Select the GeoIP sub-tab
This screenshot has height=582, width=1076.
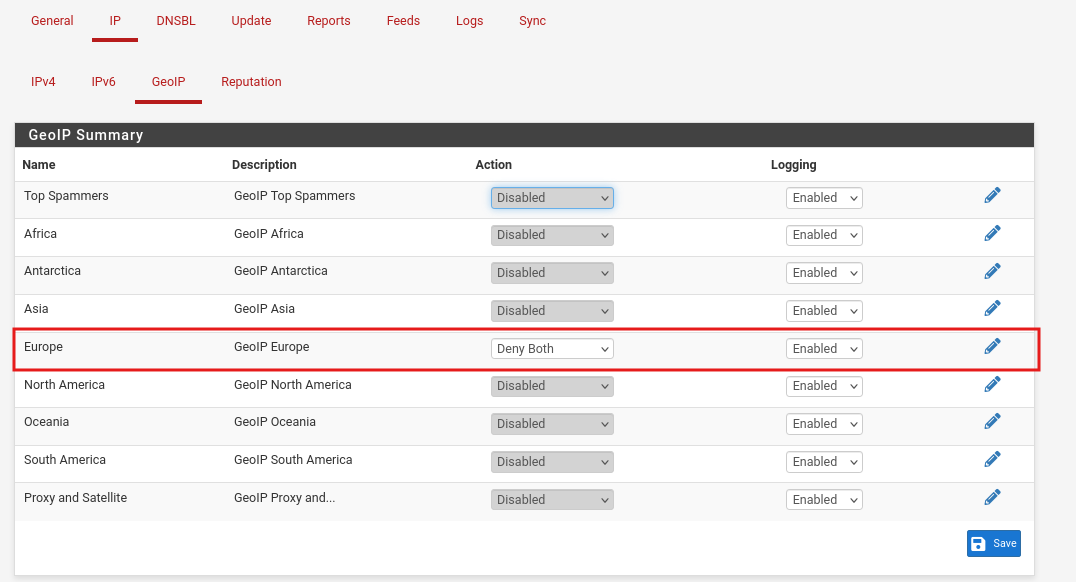[168, 82]
